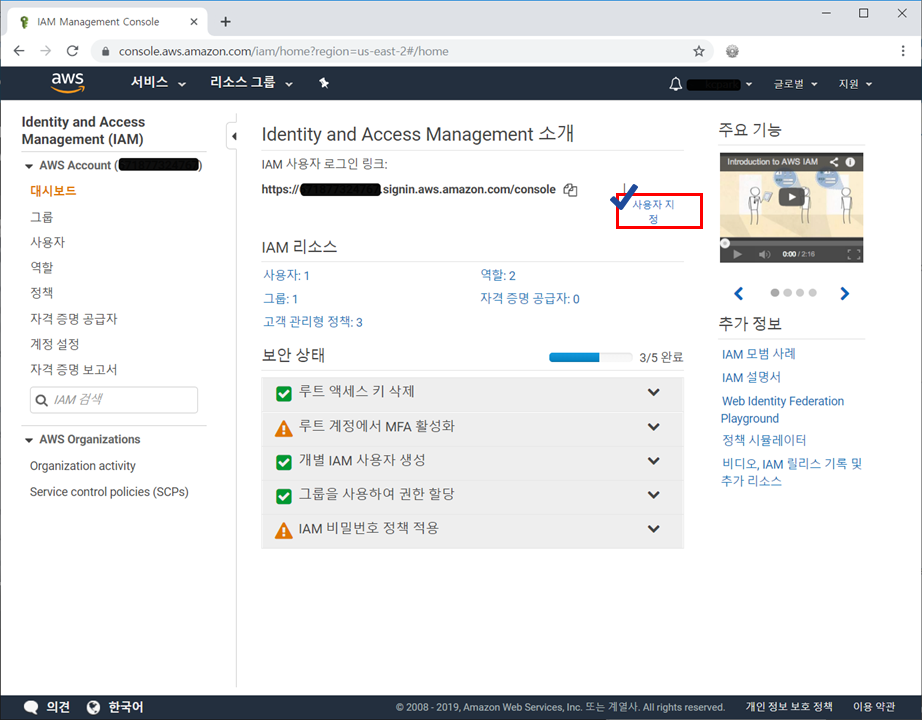Open the 글로벌 region dropdown
This screenshot has width=922, height=720.
coord(795,84)
